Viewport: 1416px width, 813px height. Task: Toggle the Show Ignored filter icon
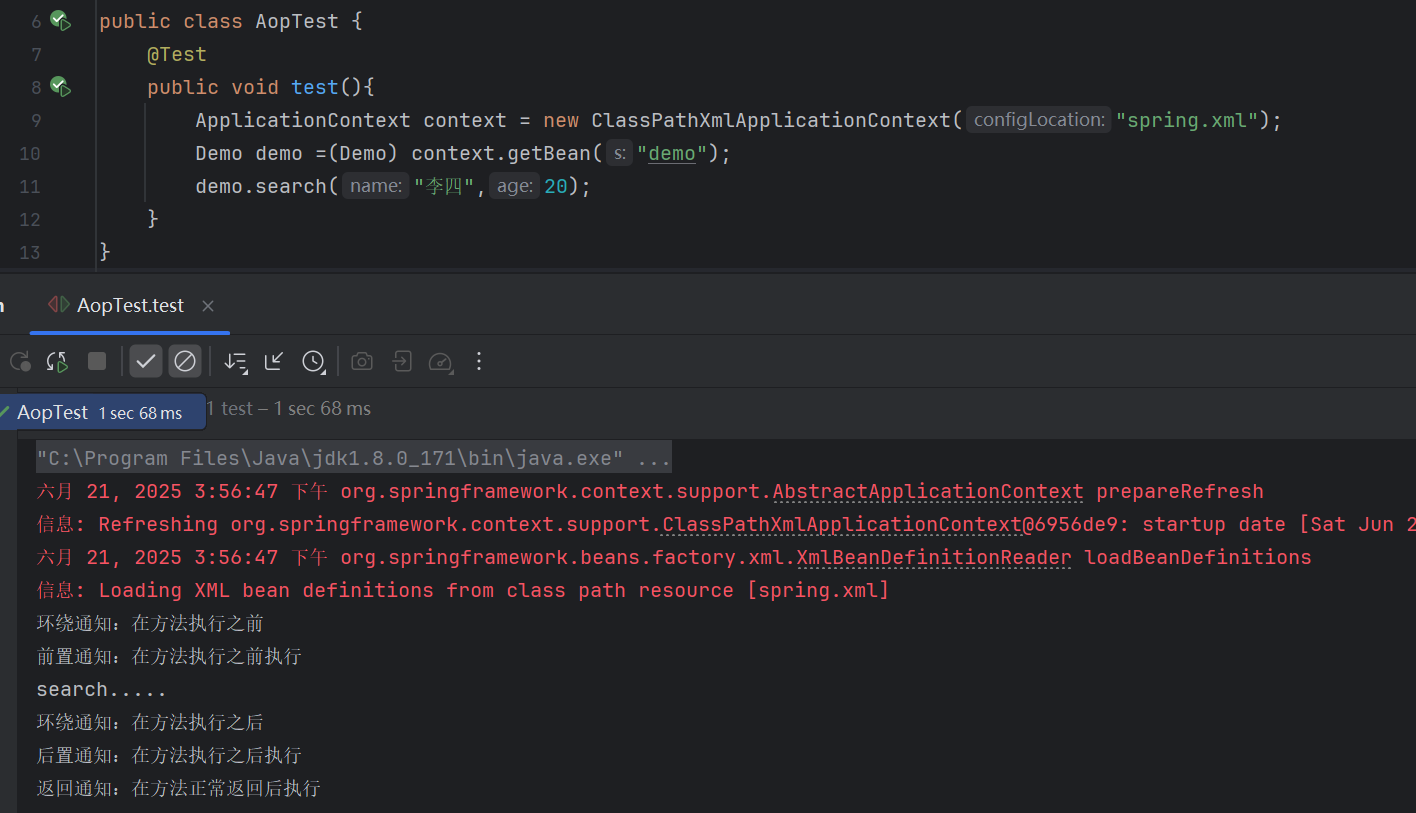coord(184,361)
